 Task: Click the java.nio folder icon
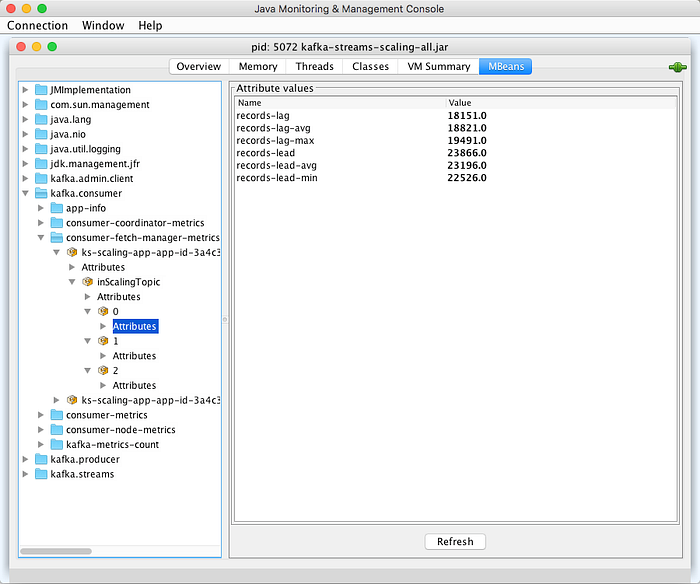tap(41, 134)
